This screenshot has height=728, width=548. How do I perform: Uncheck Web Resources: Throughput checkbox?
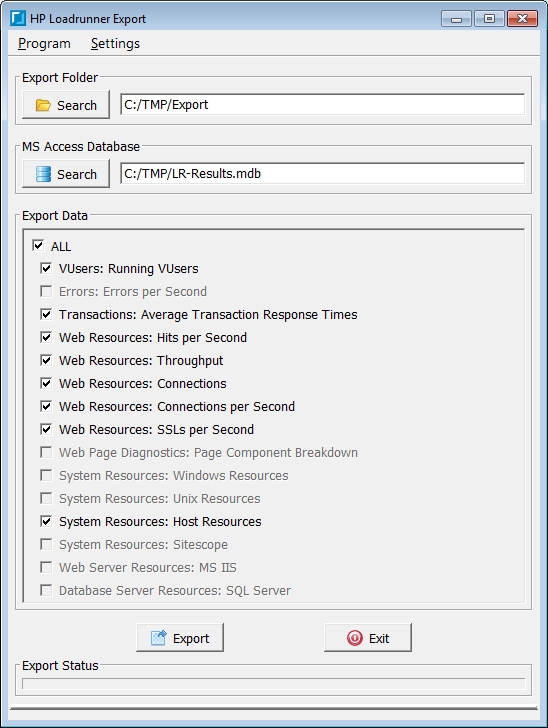[x=46, y=360]
